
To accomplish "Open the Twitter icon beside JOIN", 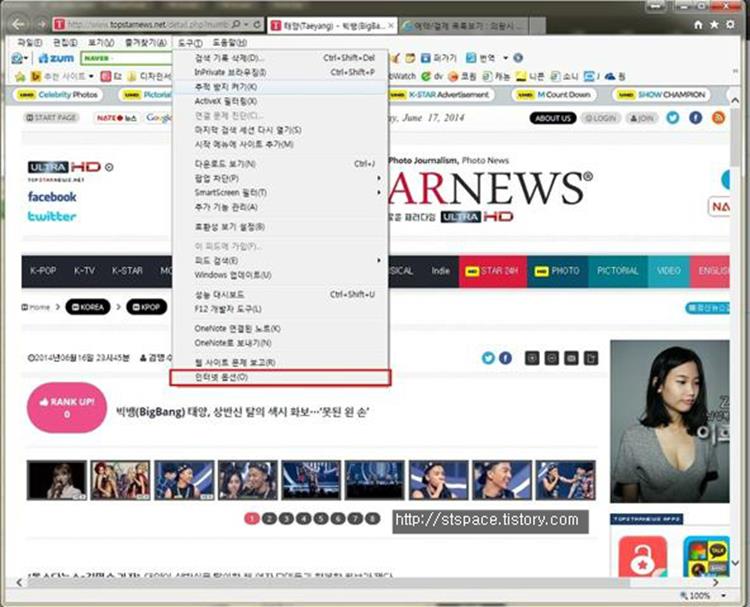I will (x=673, y=118).
